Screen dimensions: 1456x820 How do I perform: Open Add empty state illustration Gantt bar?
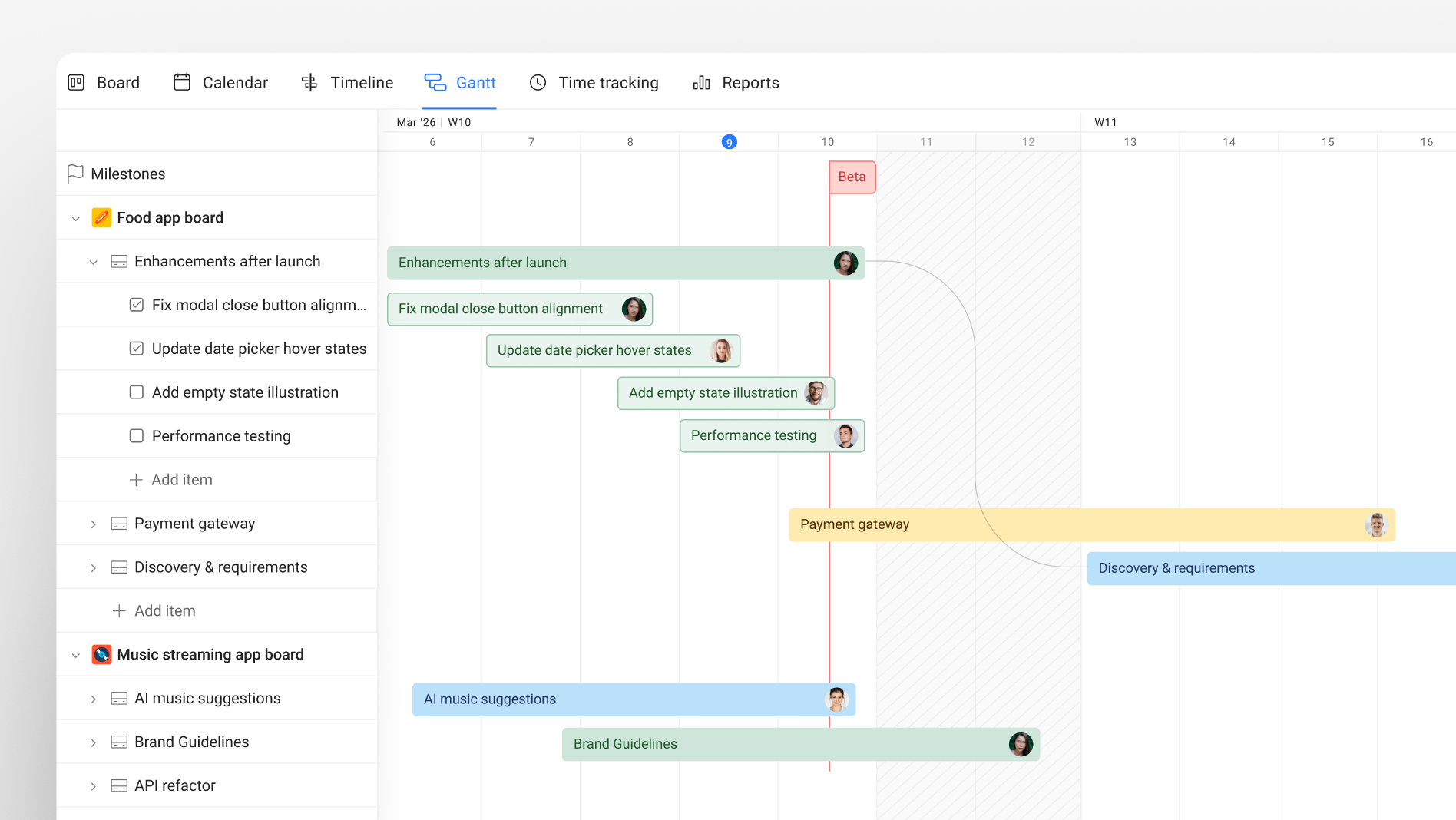tap(726, 393)
